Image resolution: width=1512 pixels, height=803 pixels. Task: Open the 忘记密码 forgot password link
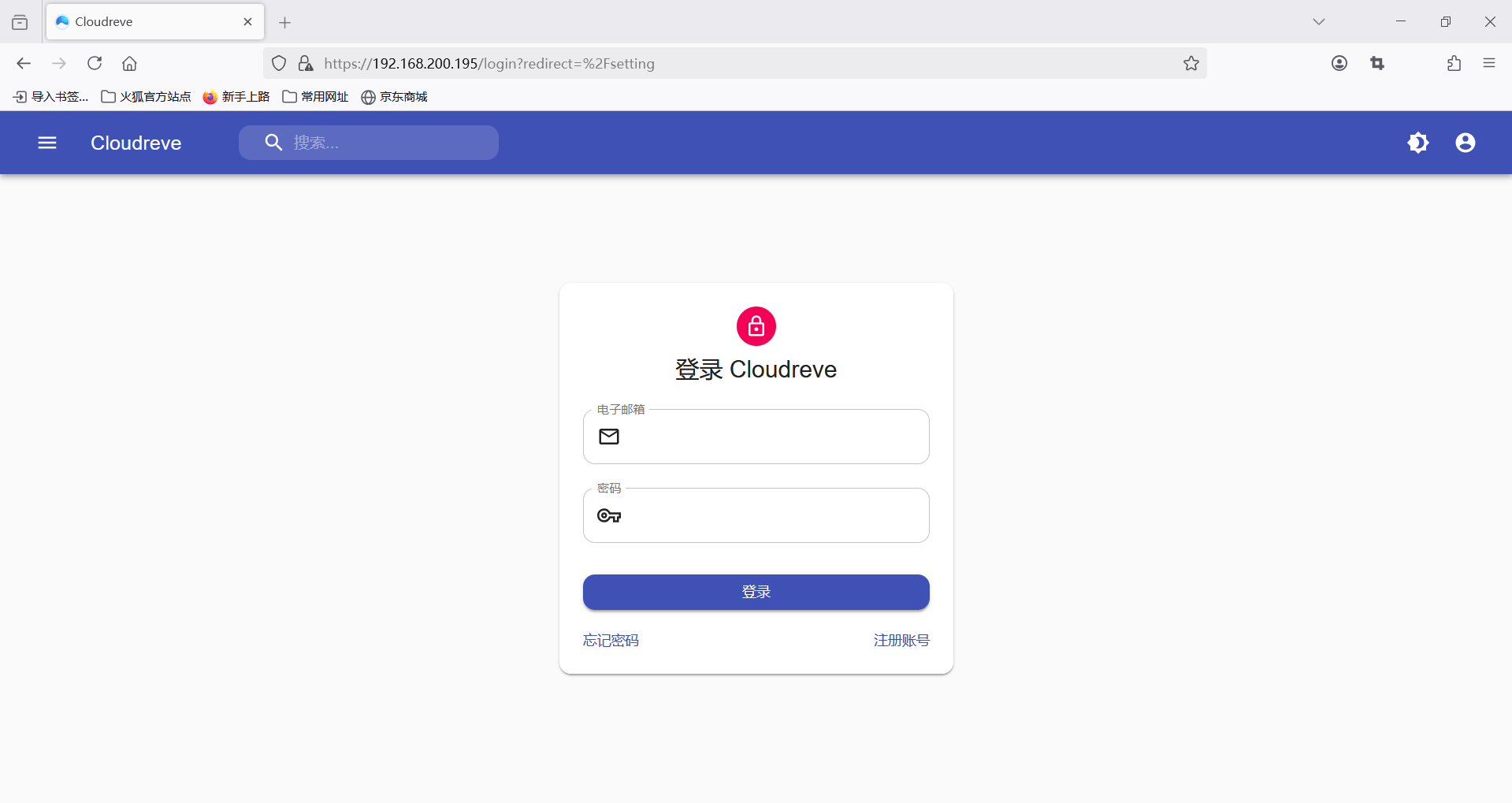(x=611, y=640)
